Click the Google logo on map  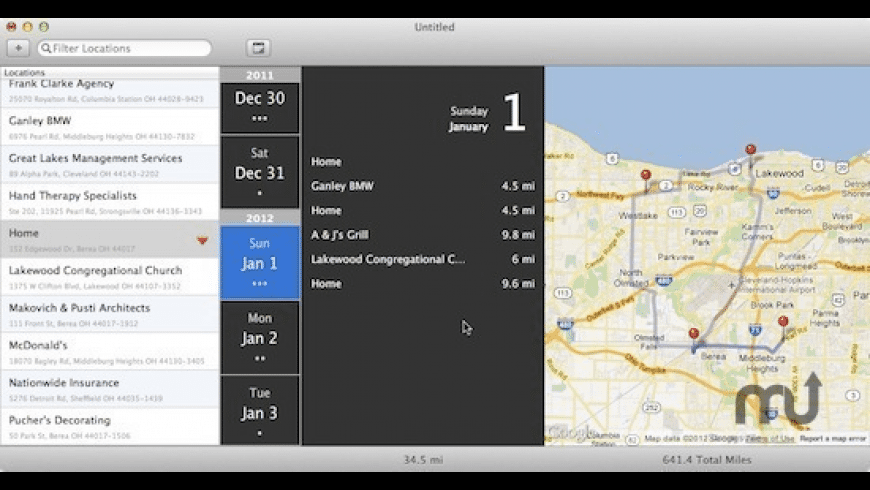coord(571,432)
